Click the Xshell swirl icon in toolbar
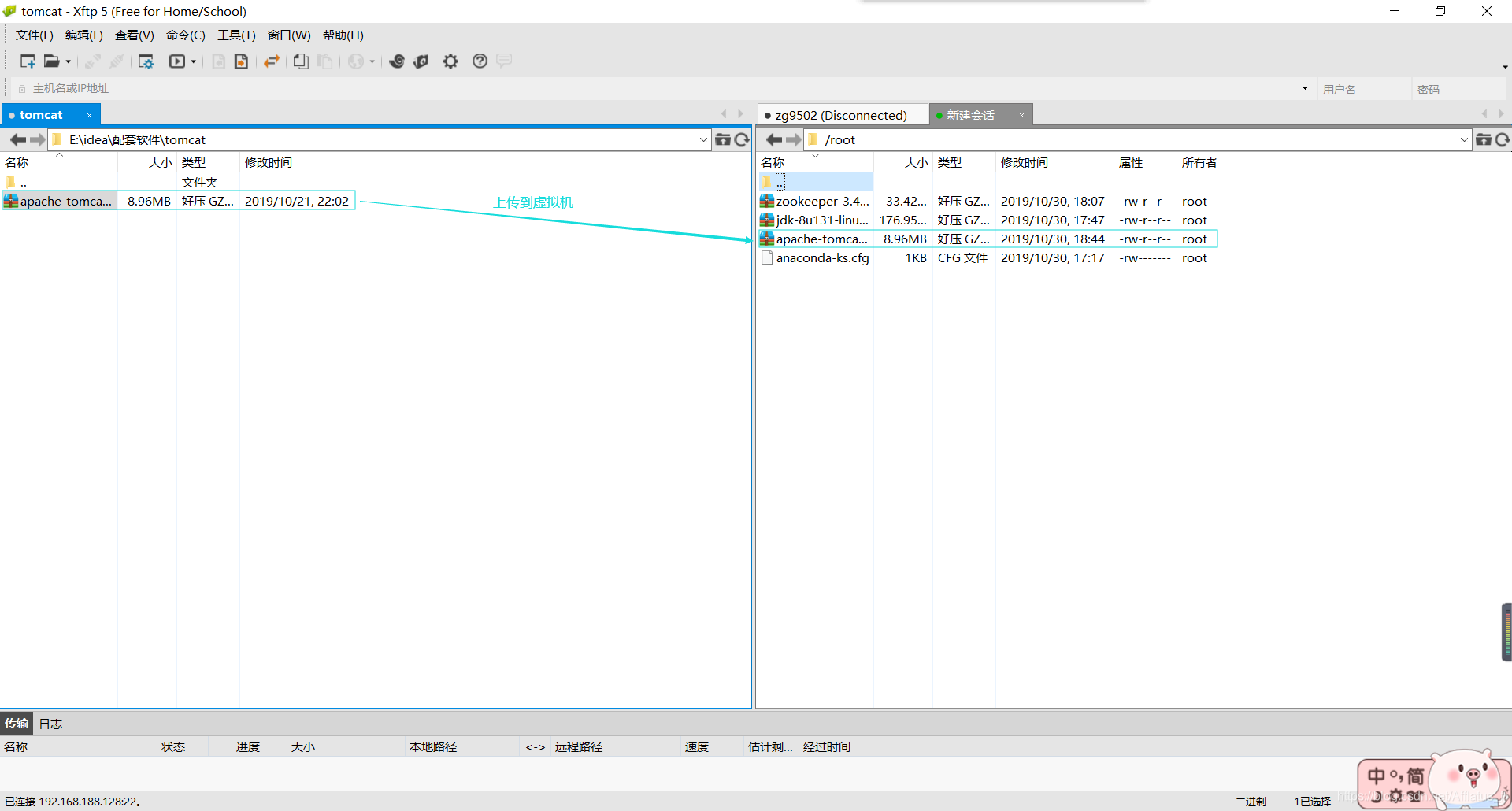This screenshot has height=811, width=1512. click(397, 61)
